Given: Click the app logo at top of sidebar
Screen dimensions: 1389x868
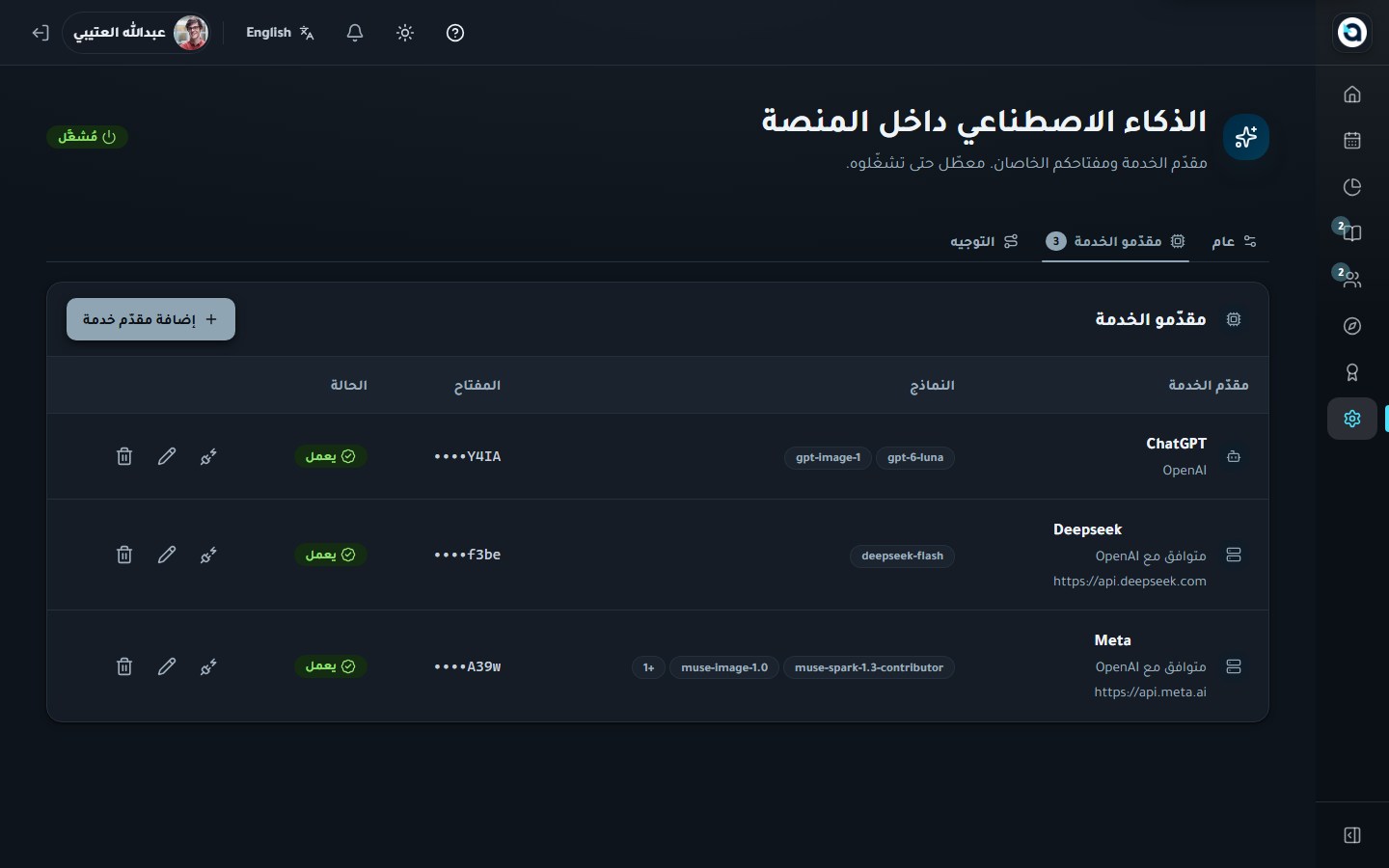Looking at the screenshot, I should (1352, 32).
